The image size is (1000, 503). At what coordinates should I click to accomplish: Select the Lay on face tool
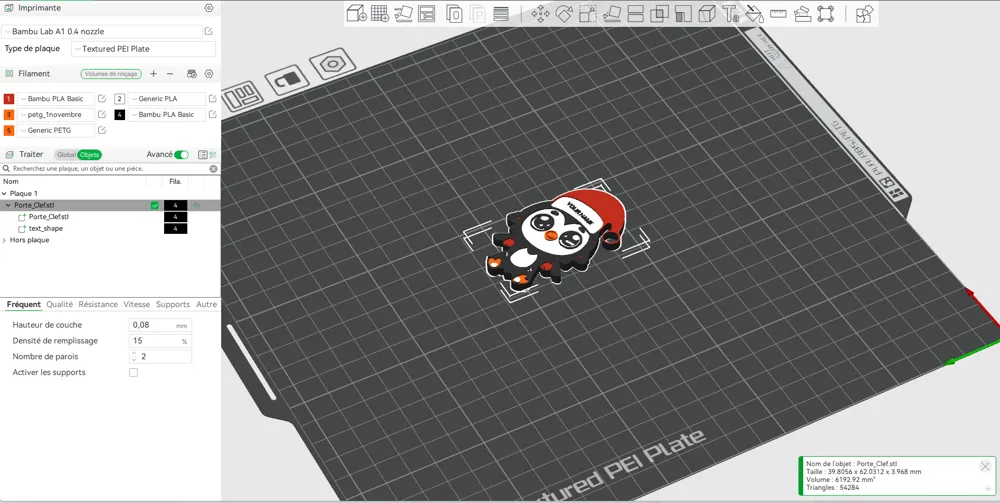tap(612, 13)
